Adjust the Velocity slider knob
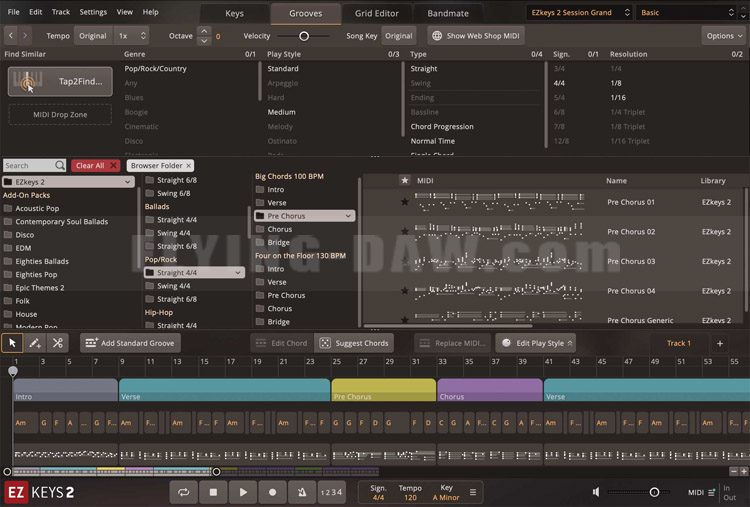This screenshot has width=750, height=507. 304,36
